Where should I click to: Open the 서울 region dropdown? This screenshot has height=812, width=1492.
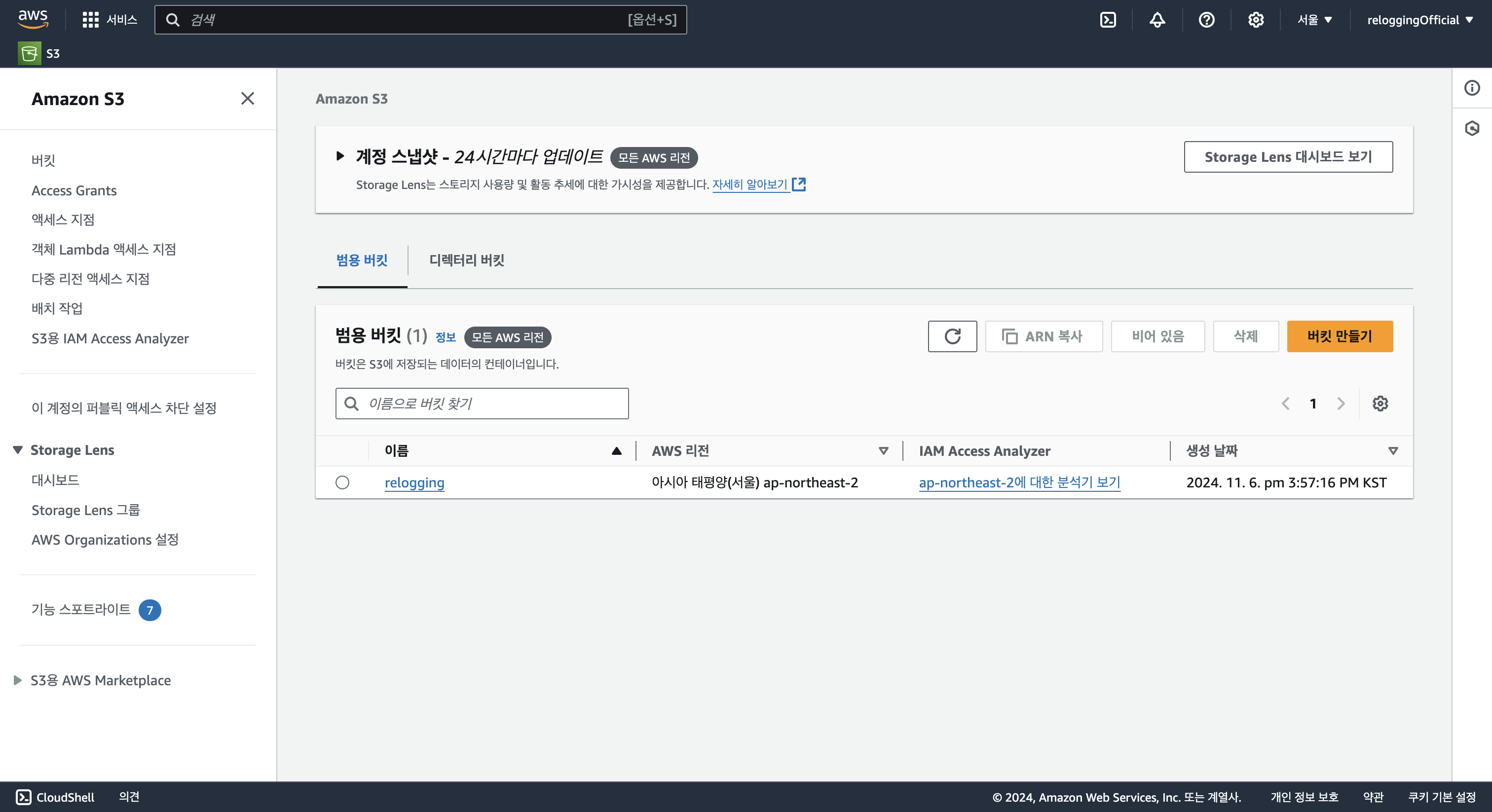(1314, 20)
